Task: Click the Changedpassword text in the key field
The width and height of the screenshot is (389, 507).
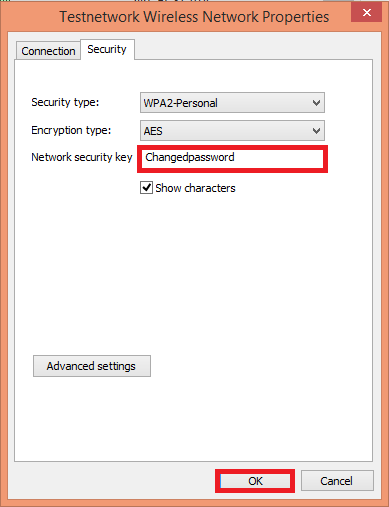Action: (190, 157)
